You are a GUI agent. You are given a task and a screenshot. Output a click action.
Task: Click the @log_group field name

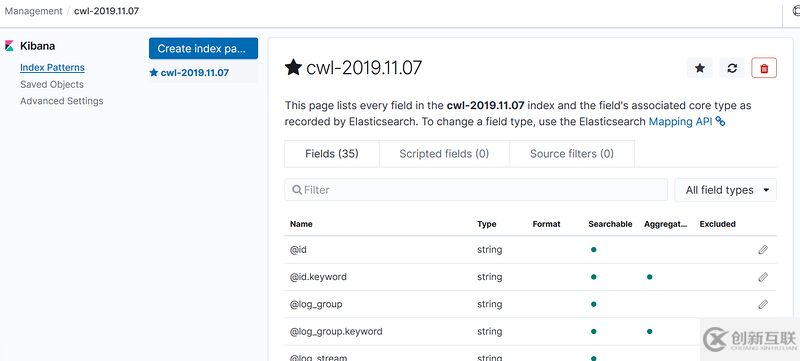[316, 304]
